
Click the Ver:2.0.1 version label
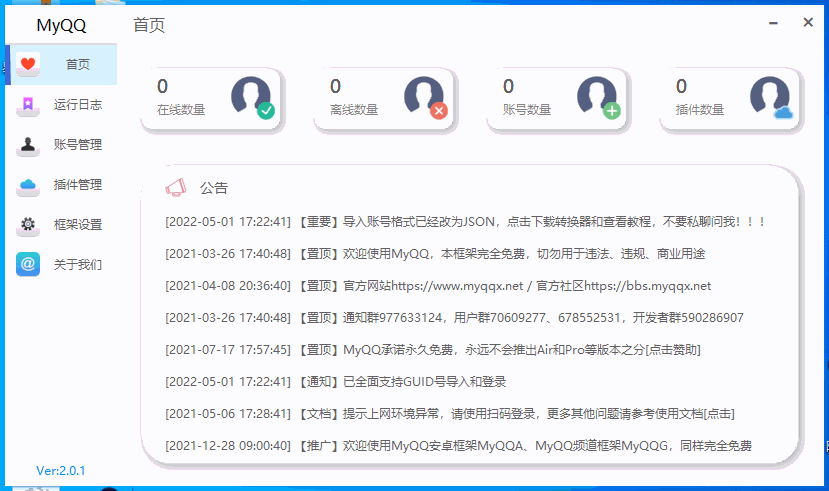click(x=61, y=470)
